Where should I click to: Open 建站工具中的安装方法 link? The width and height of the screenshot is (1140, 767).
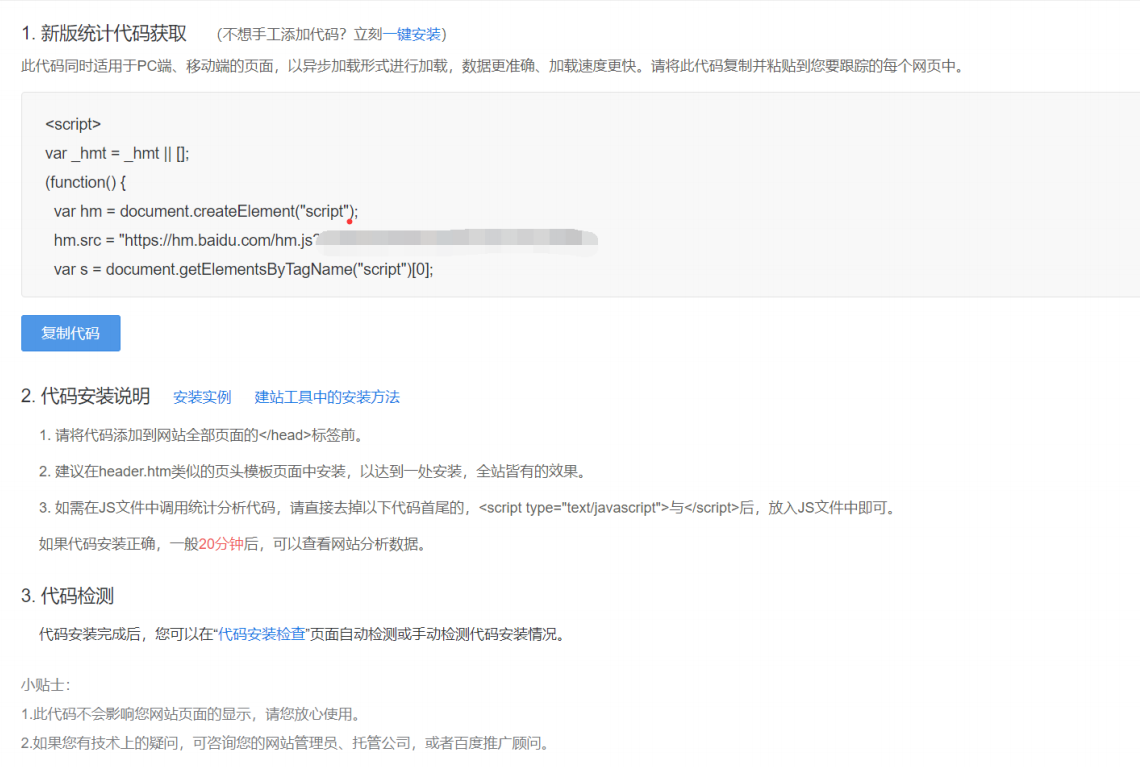click(327, 397)
